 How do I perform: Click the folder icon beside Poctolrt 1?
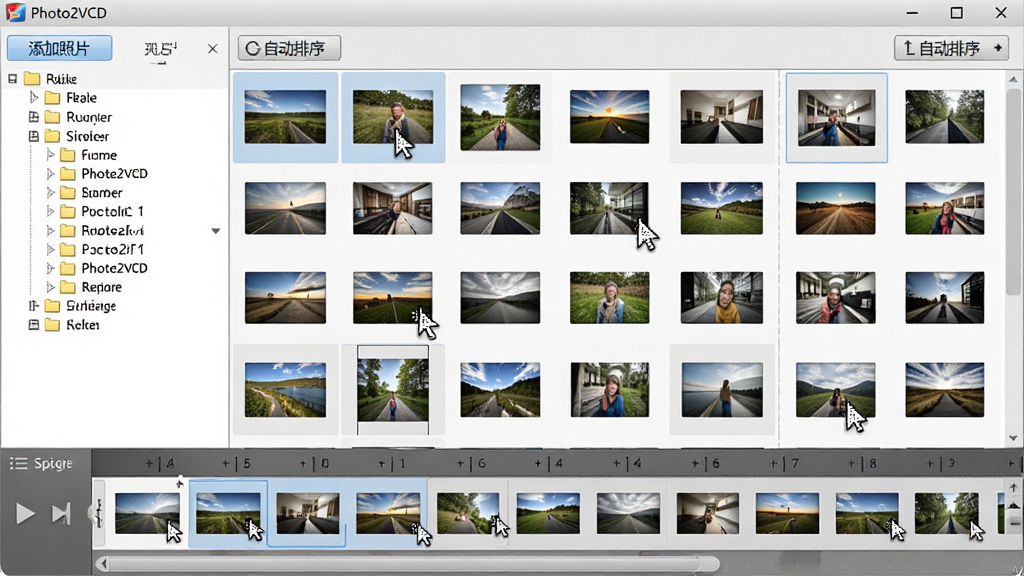pos(68,212)
